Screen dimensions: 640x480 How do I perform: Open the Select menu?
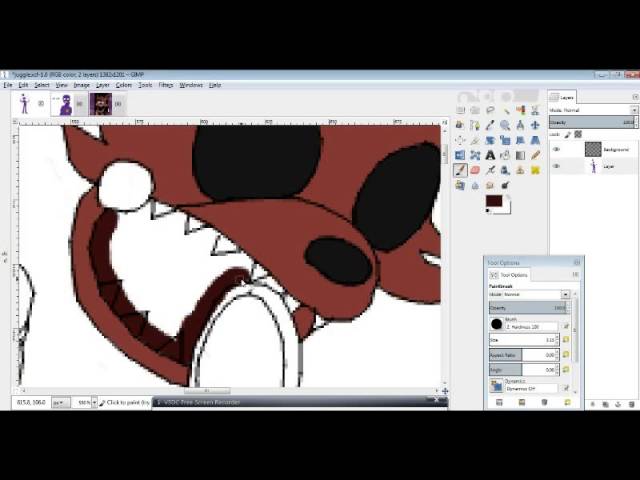(x=42, y=85)
